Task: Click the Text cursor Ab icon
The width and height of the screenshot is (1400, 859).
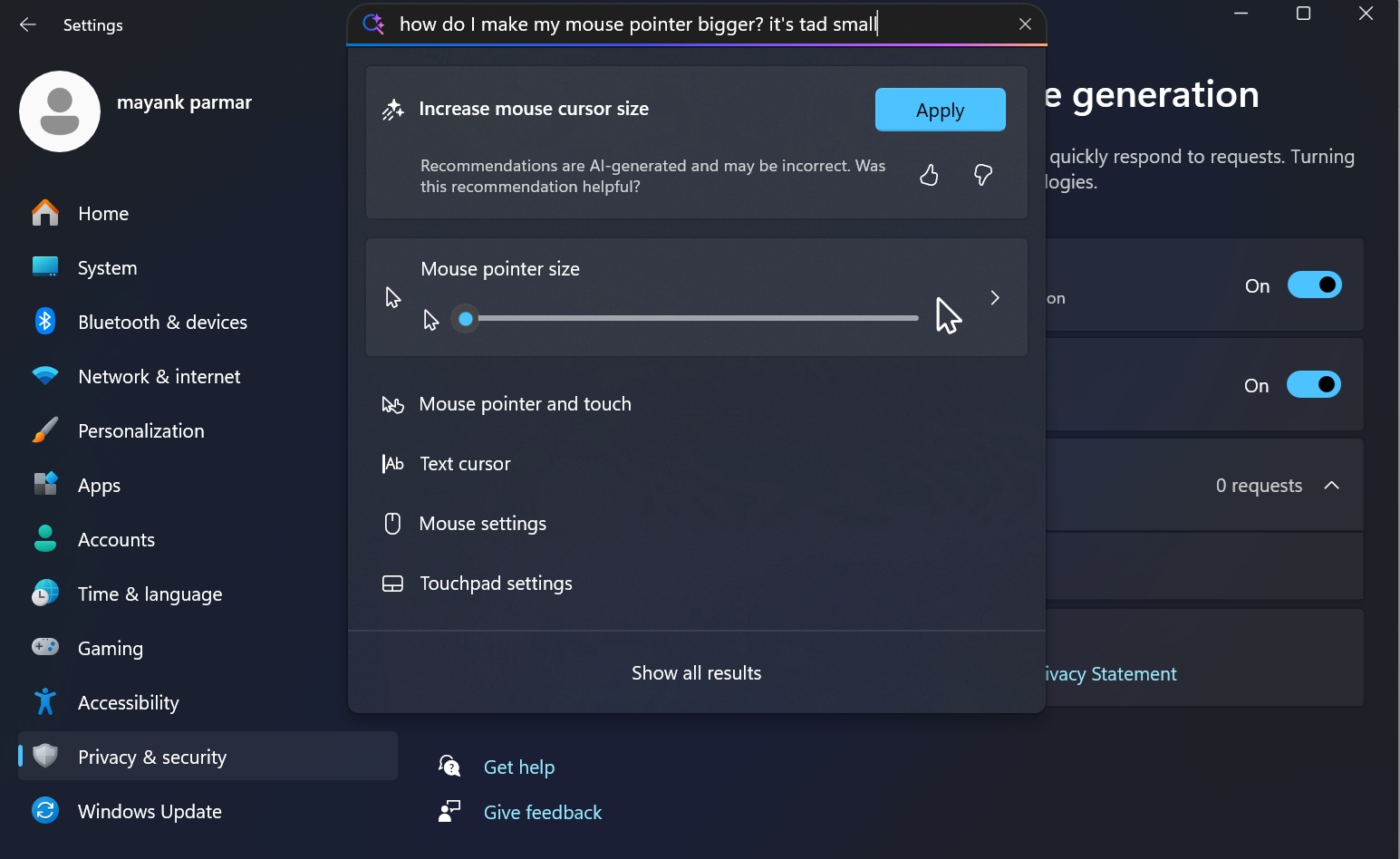Action: click(392, 464)
